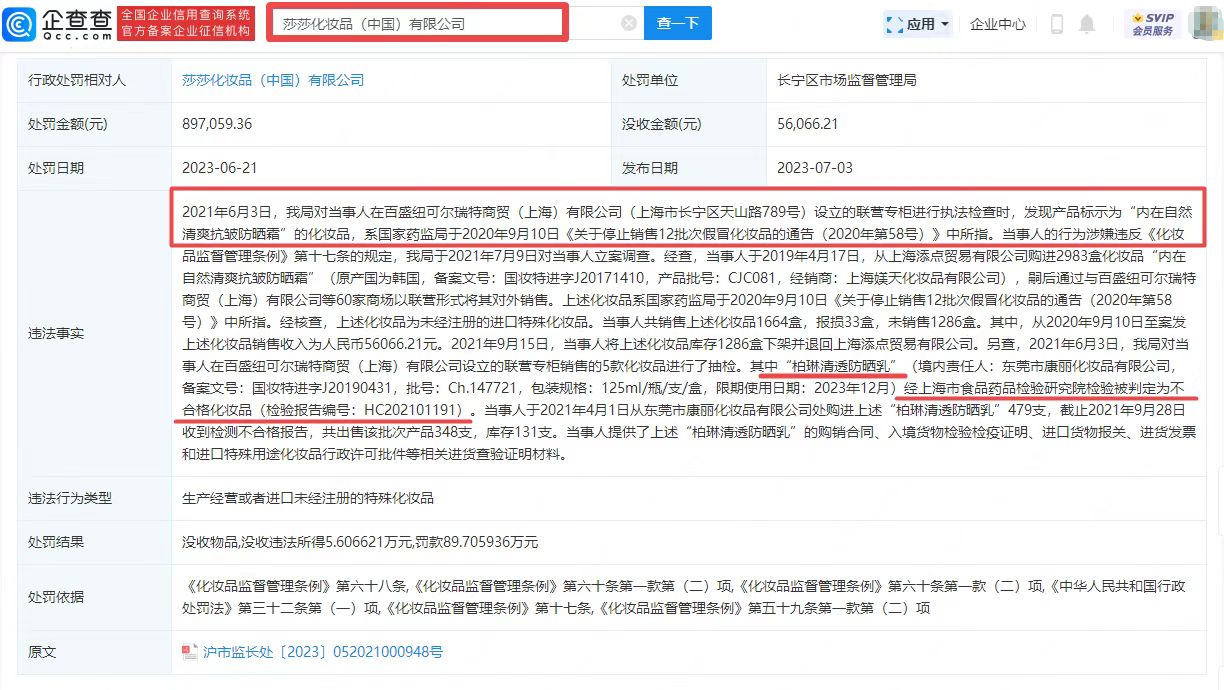Select the penalty date 2023-06-21
This screenshot has height=690, width=1224.
[x=220, y=168]
